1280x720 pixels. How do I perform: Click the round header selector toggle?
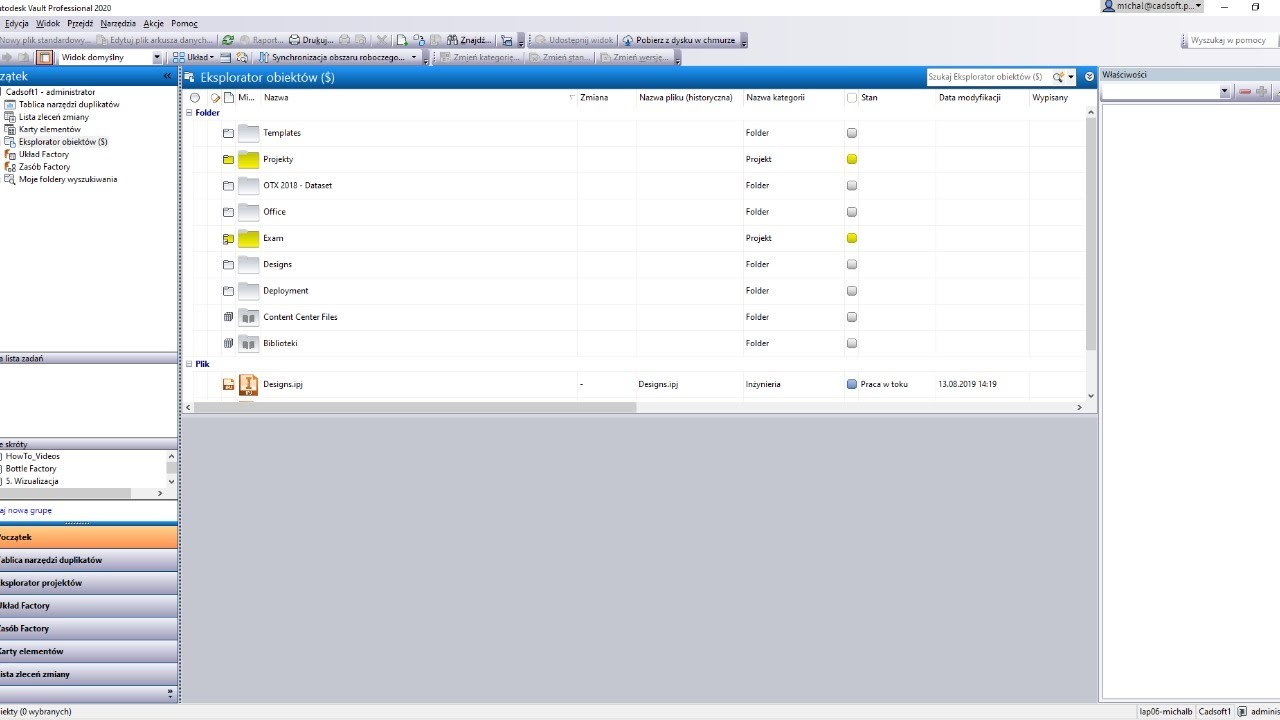pyautogui.click(x=195, y=98)
